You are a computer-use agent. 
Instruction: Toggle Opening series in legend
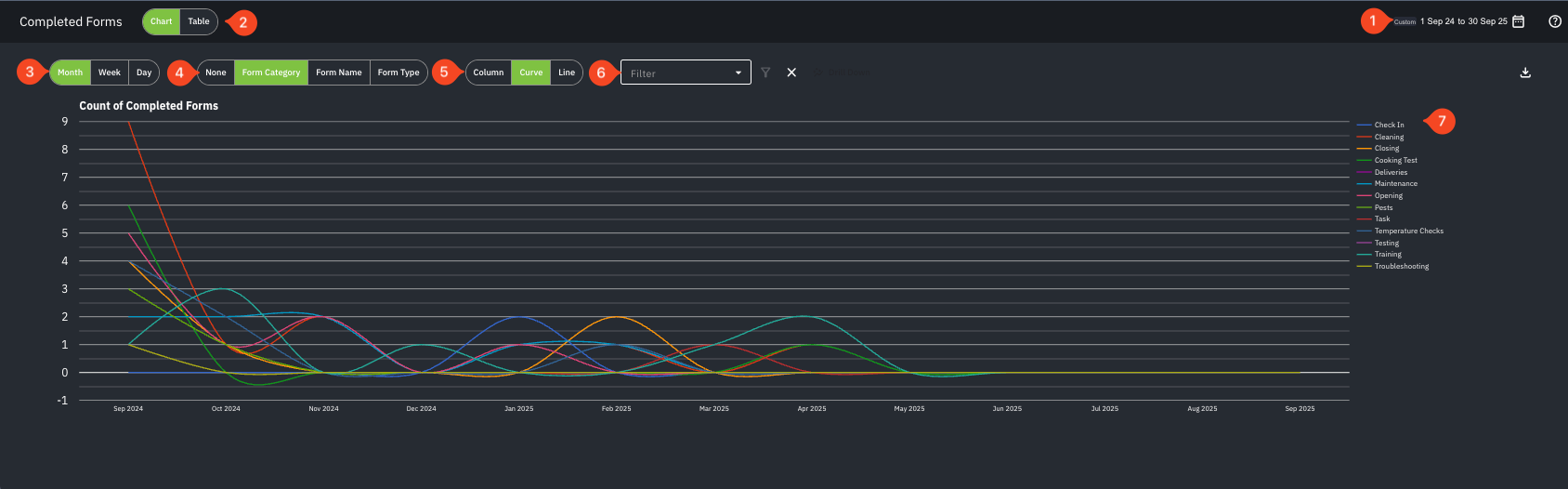pyautogui.click(x=1380, y=195)
